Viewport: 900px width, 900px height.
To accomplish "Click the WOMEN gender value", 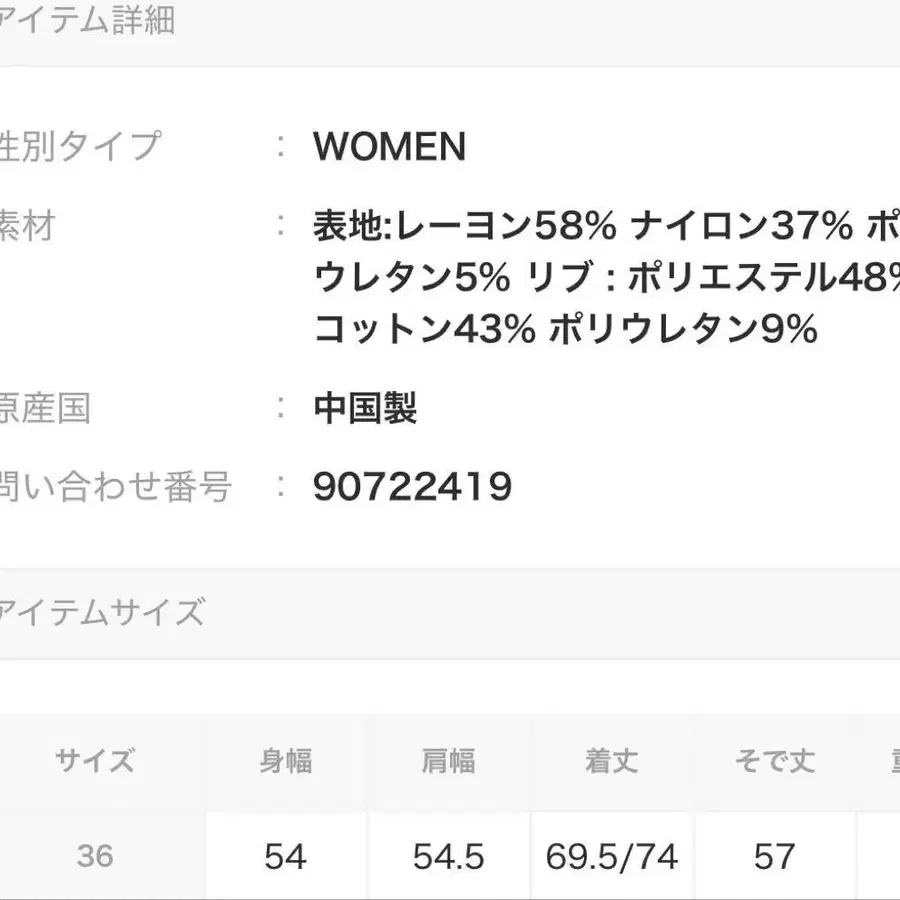I will tap(390, 147).
